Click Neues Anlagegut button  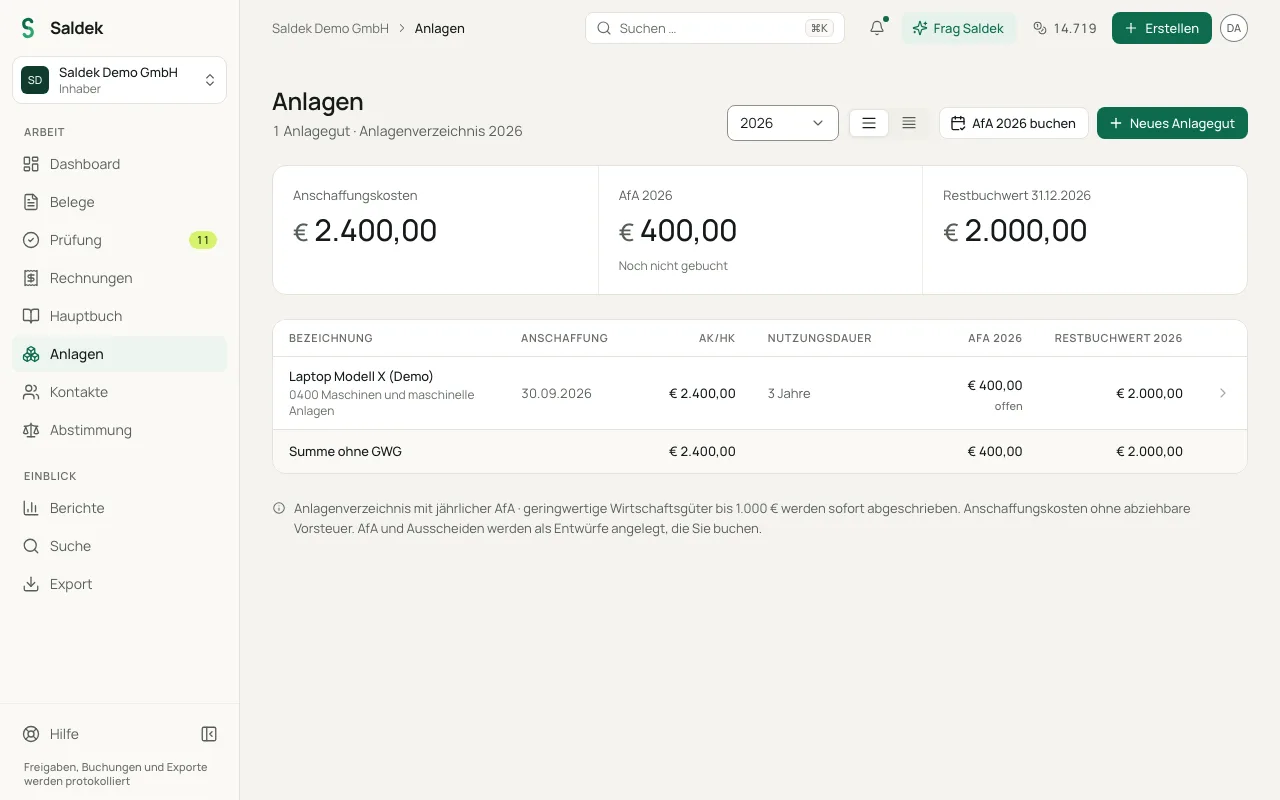point(1172,123)
